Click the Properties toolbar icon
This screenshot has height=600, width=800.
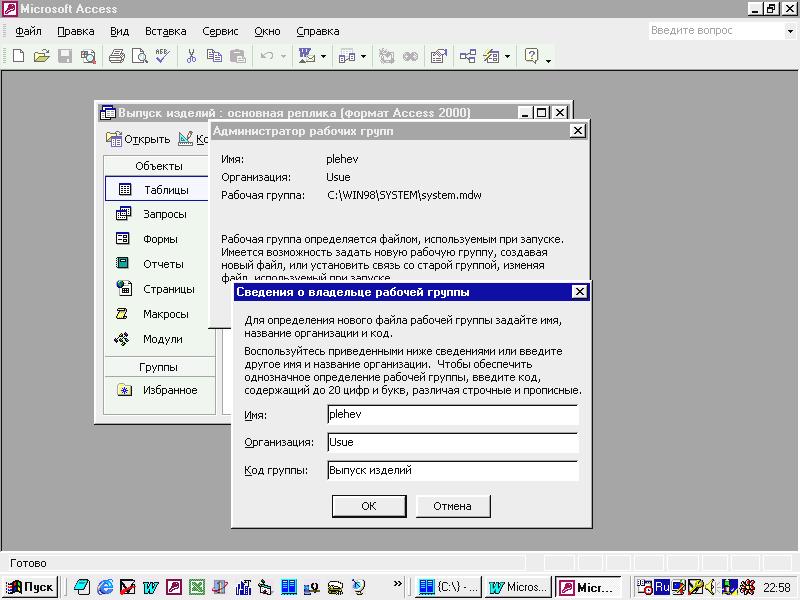tap(439, 56)
